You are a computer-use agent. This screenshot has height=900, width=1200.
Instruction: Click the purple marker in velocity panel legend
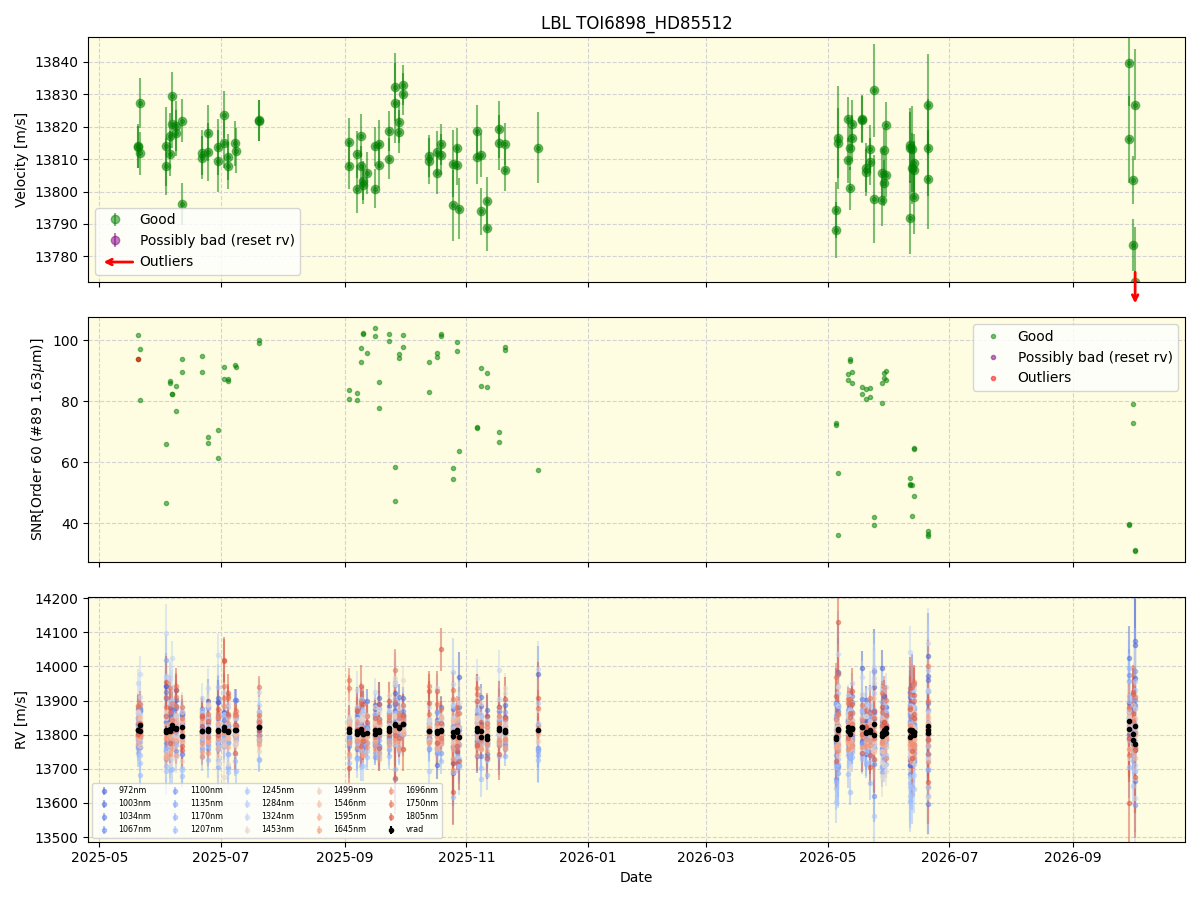coord(115,240)
